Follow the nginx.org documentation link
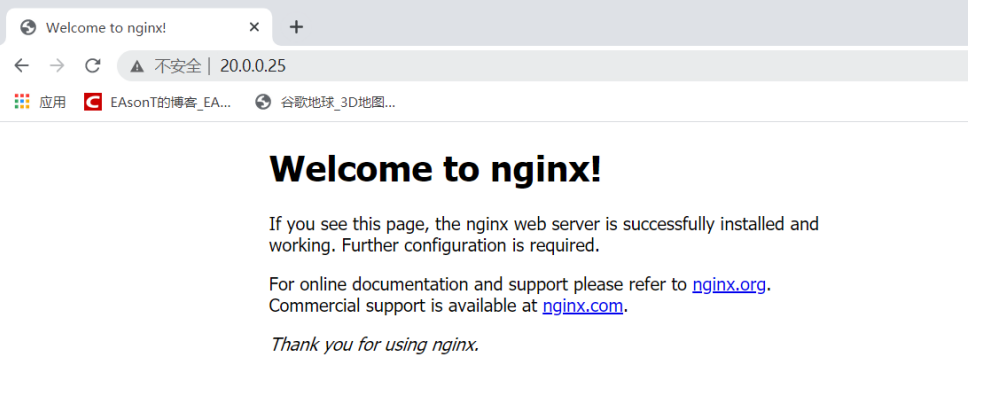 click(x=729, y=285)
